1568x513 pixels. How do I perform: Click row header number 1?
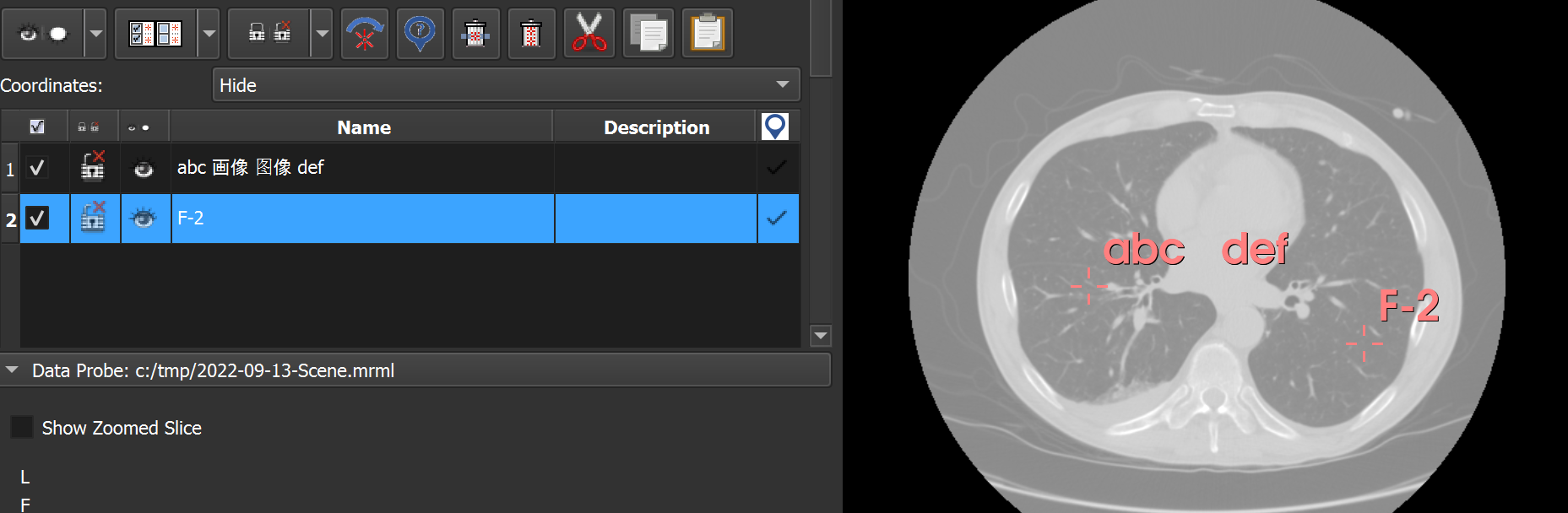(x=10, y=169)
